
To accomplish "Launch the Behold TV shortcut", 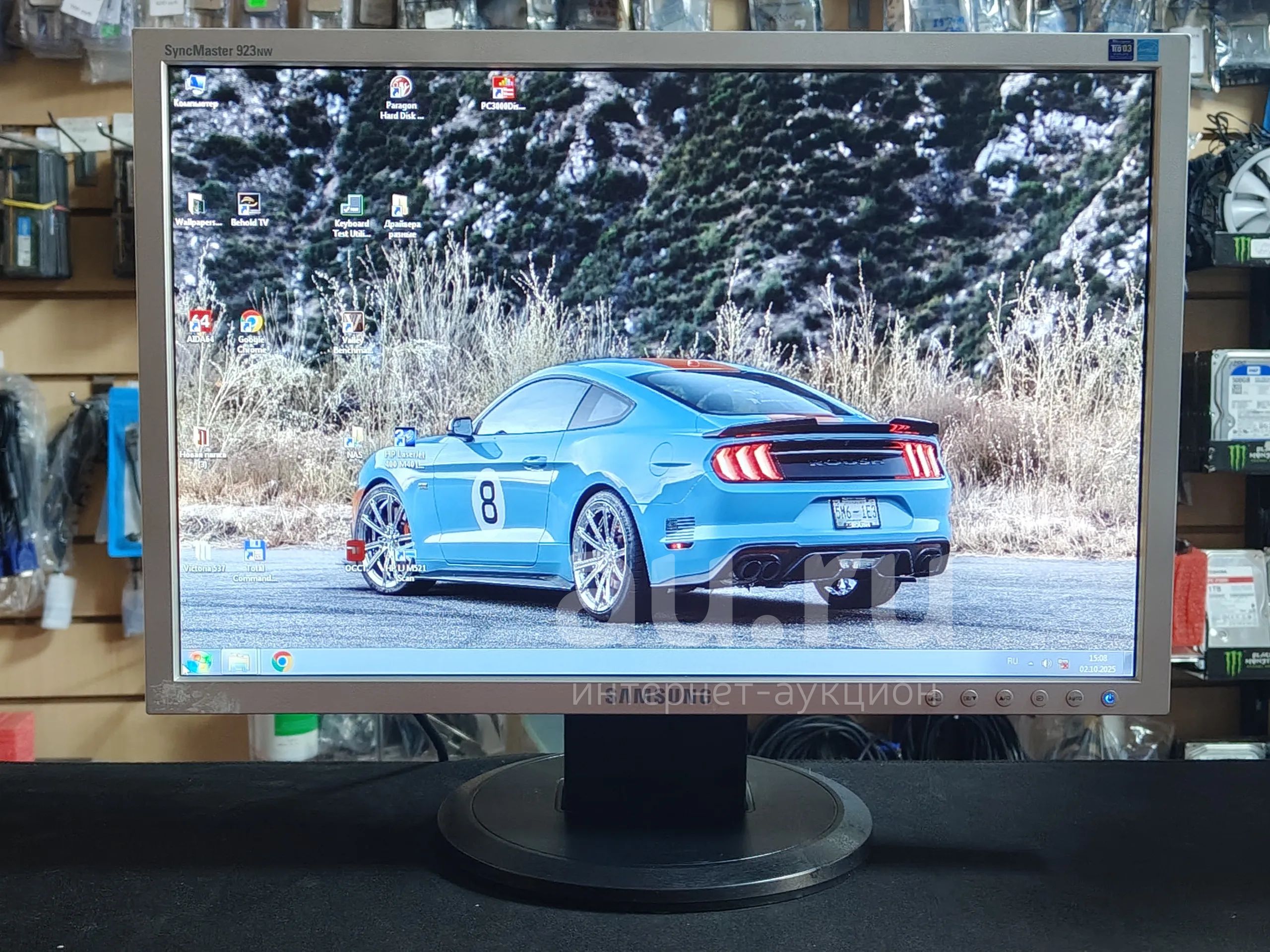I will pos(249,205).
